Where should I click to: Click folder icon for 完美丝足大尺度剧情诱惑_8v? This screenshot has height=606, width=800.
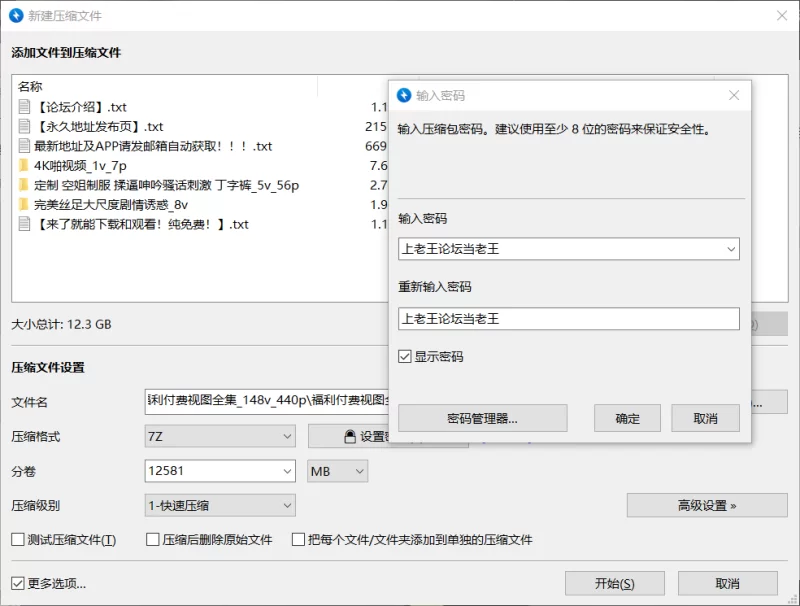pos(23,205)
